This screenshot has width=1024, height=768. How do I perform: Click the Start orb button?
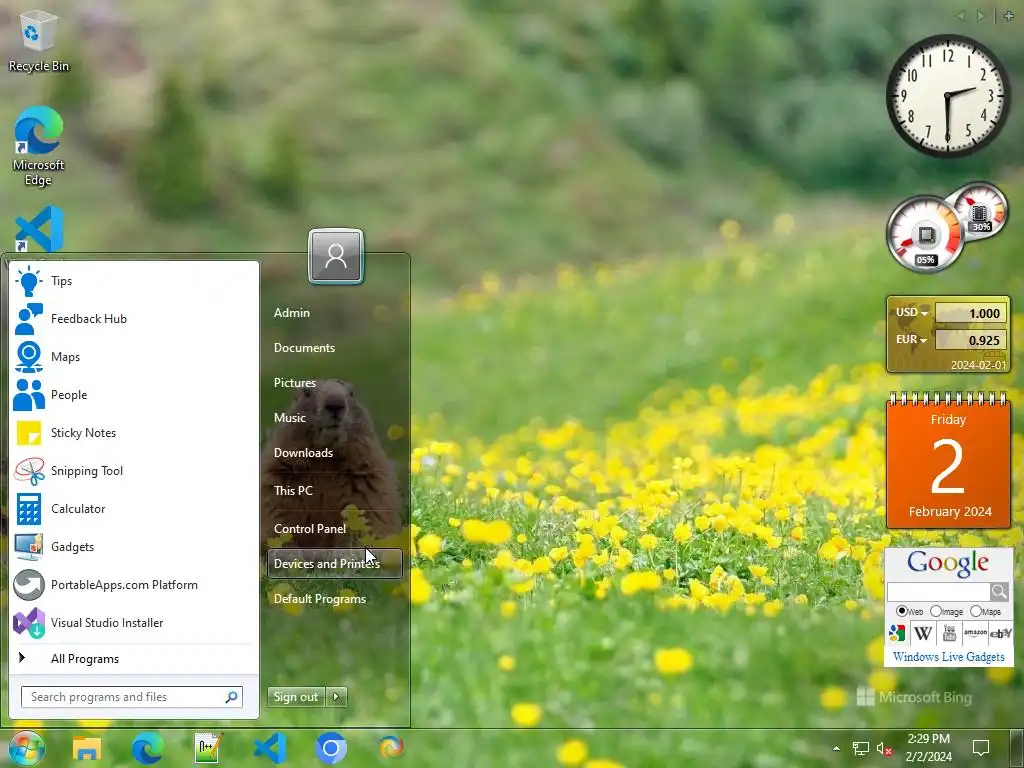[27, 748]
